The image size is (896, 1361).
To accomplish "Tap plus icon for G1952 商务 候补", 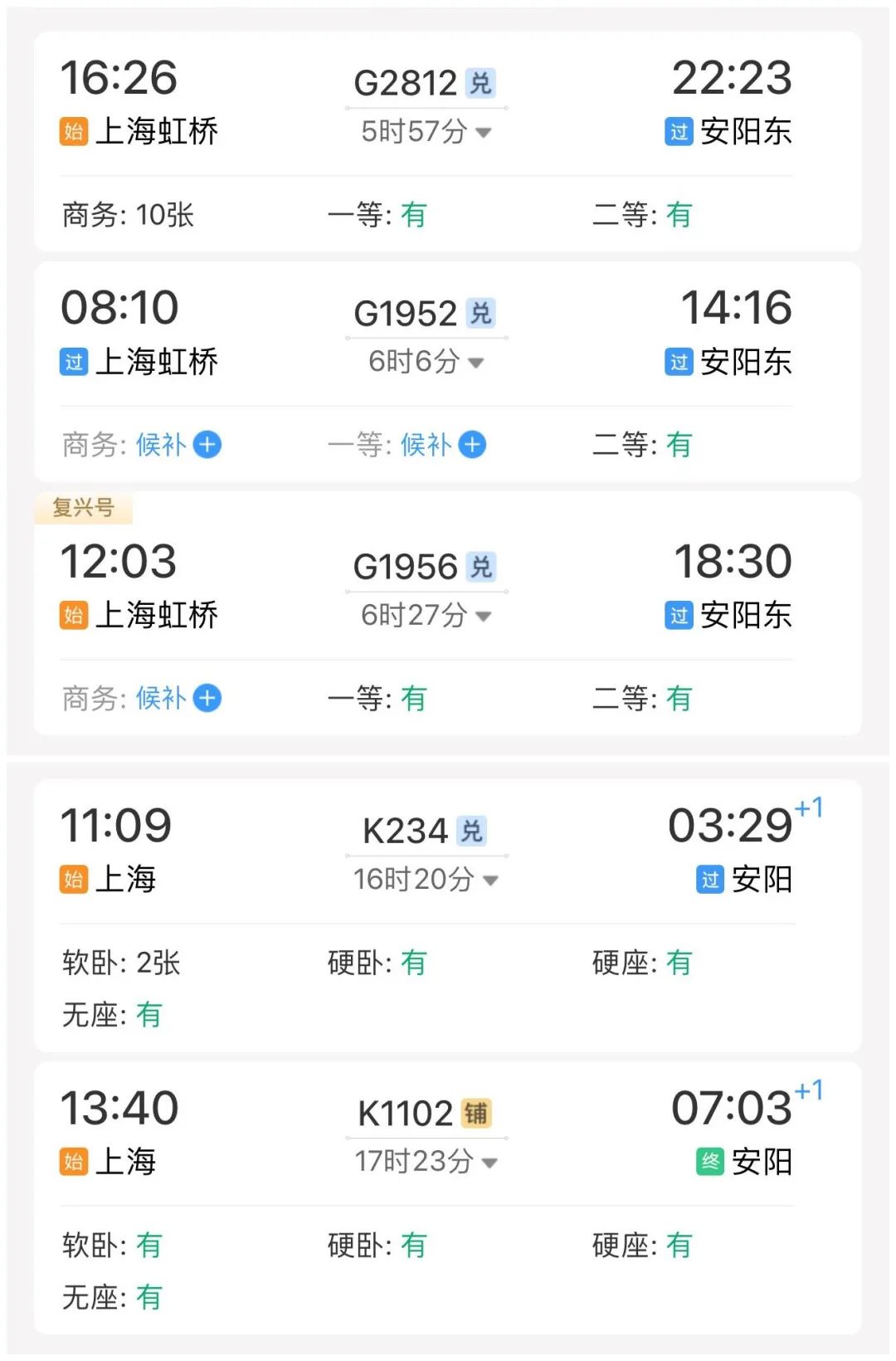I will (207, 445).
